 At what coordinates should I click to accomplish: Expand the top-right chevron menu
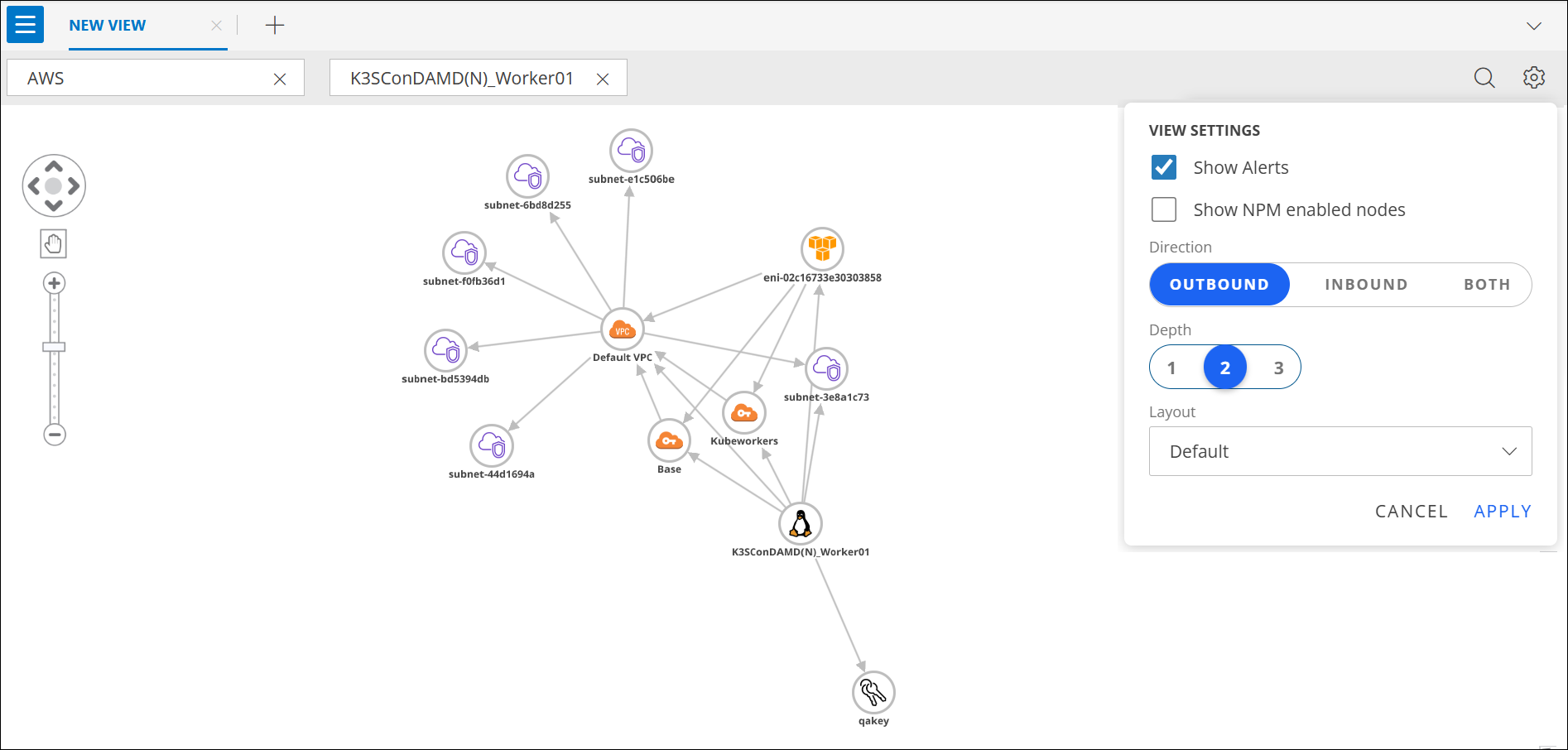pos(1533,26)
